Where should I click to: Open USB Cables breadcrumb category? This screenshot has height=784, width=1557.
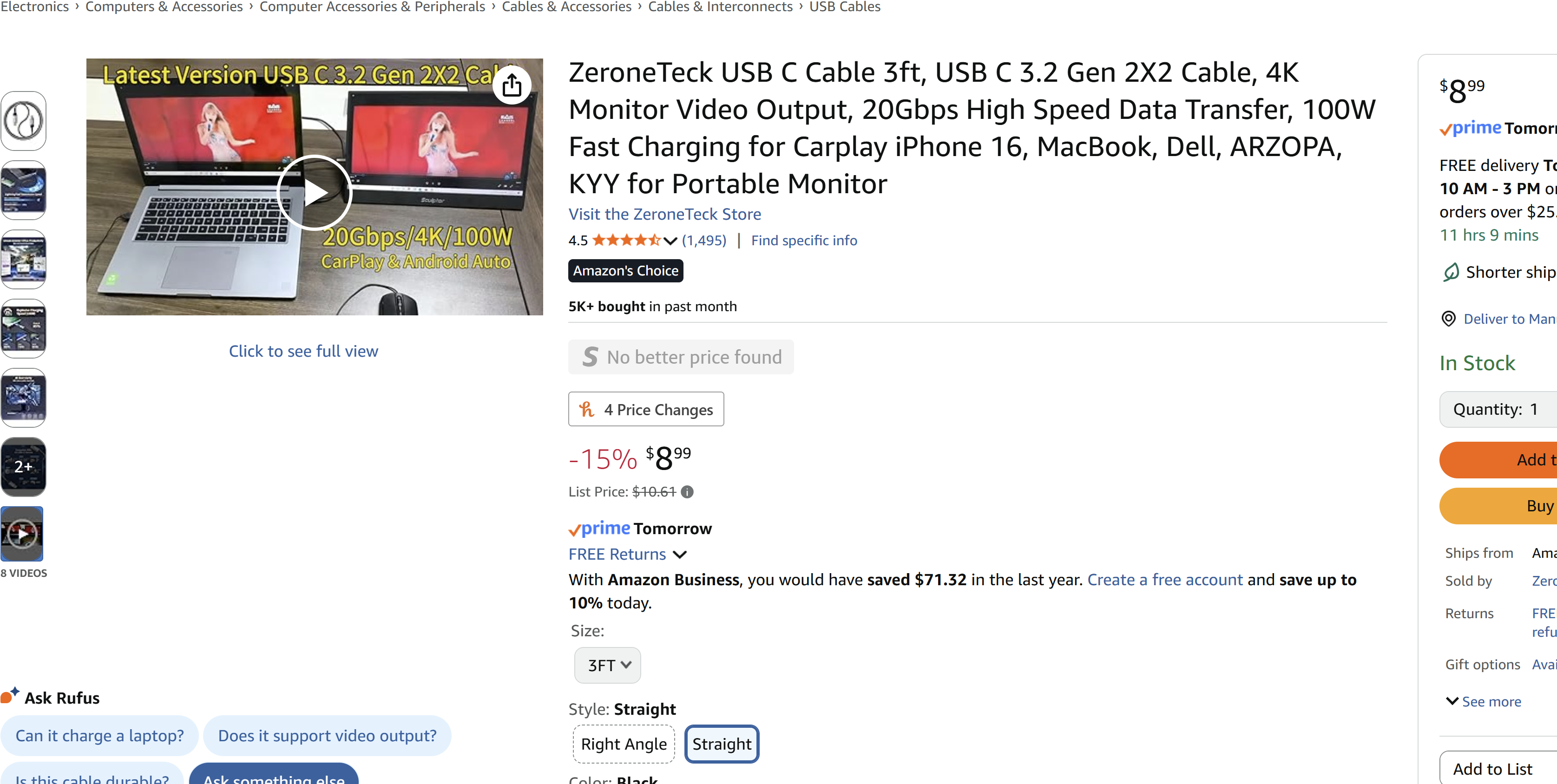point(844,7)
